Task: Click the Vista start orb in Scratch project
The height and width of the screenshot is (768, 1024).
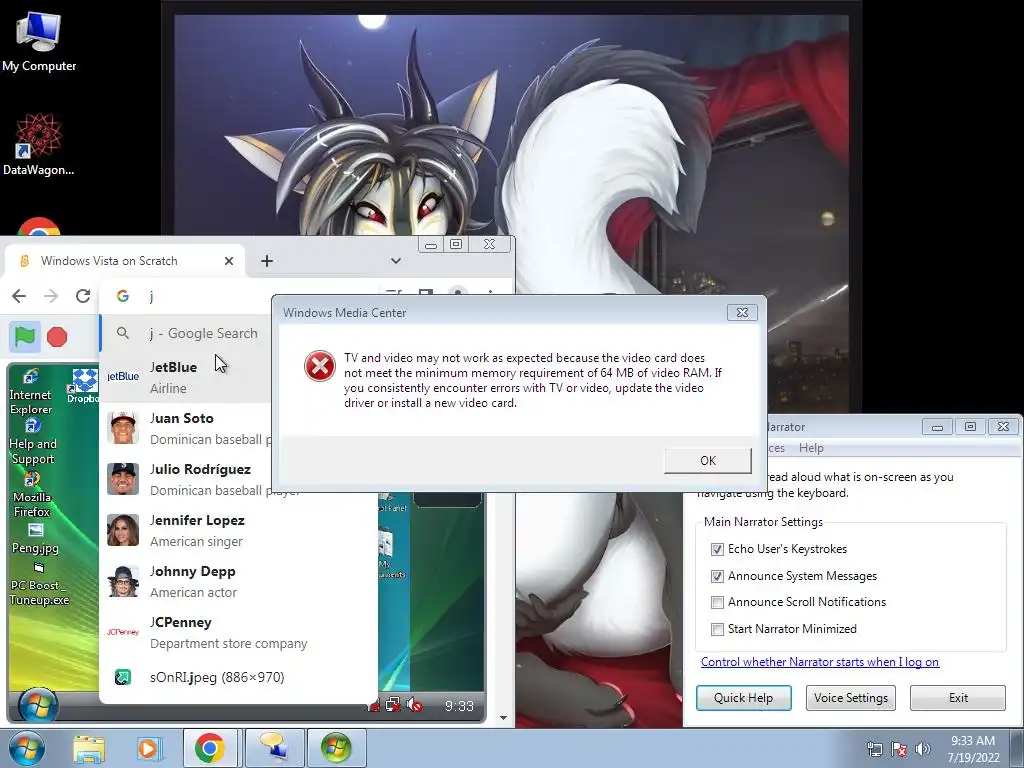Action: pyautogui.click(x=38, y=705)
